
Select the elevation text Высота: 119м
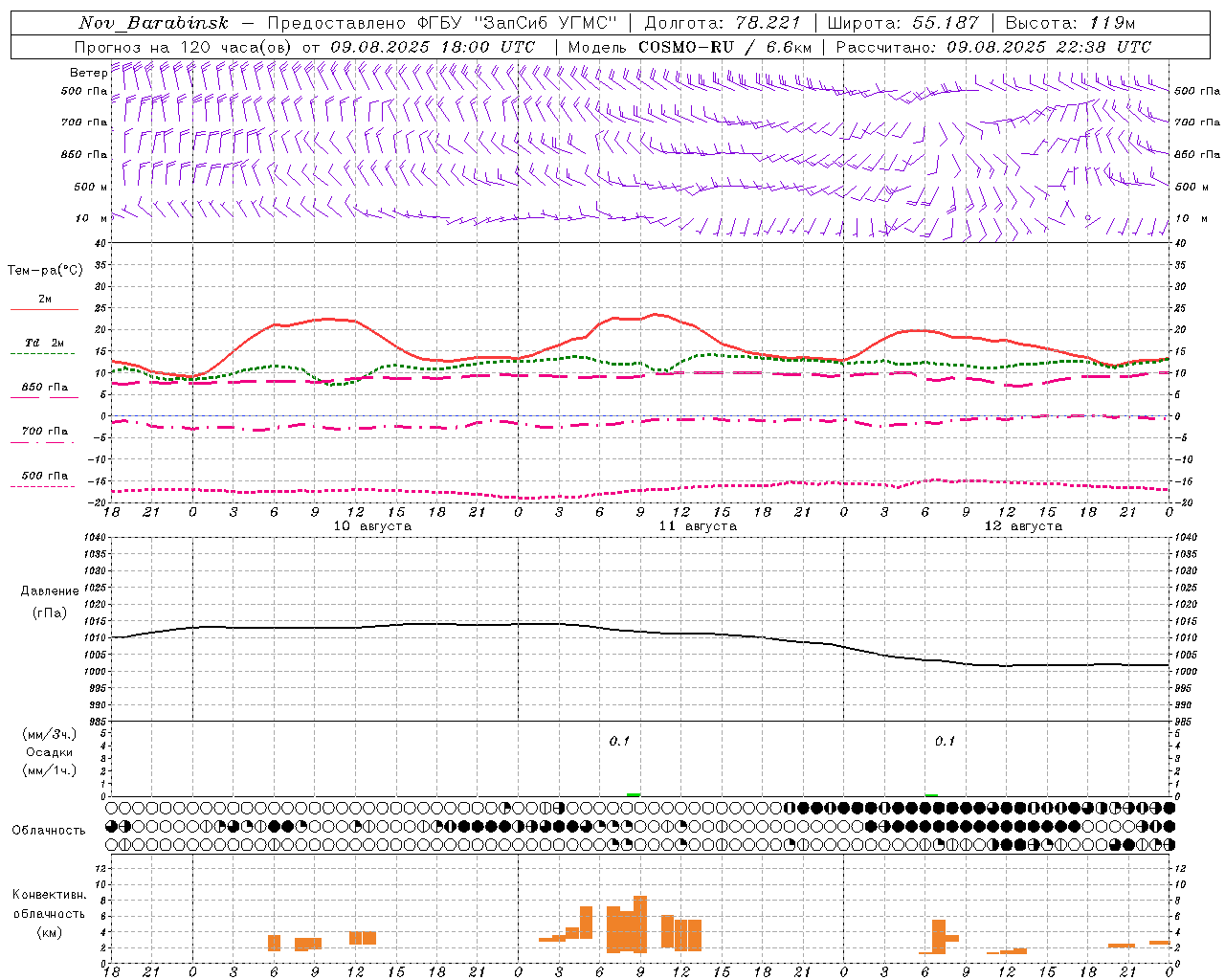point(1070,23)
